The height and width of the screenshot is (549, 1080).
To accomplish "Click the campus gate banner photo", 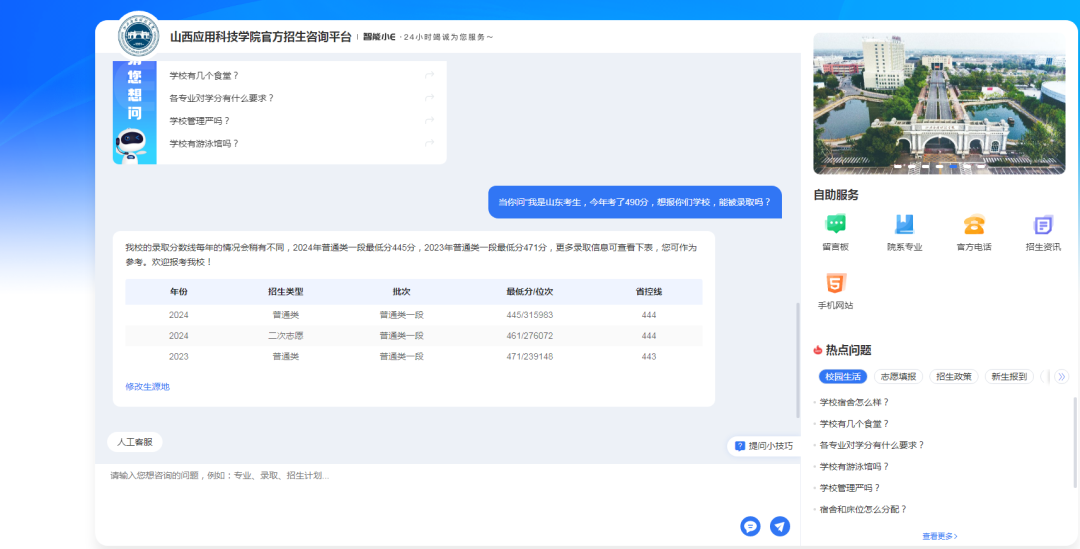I will click(938, 103).
